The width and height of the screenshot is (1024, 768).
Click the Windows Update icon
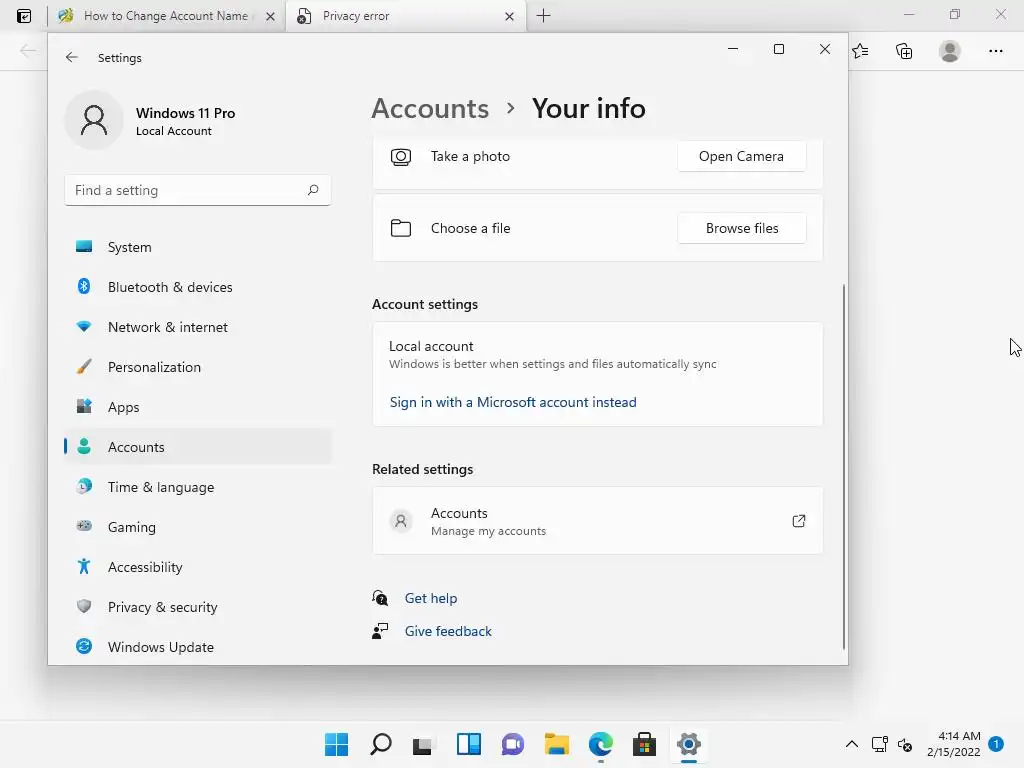pos(84,647)
